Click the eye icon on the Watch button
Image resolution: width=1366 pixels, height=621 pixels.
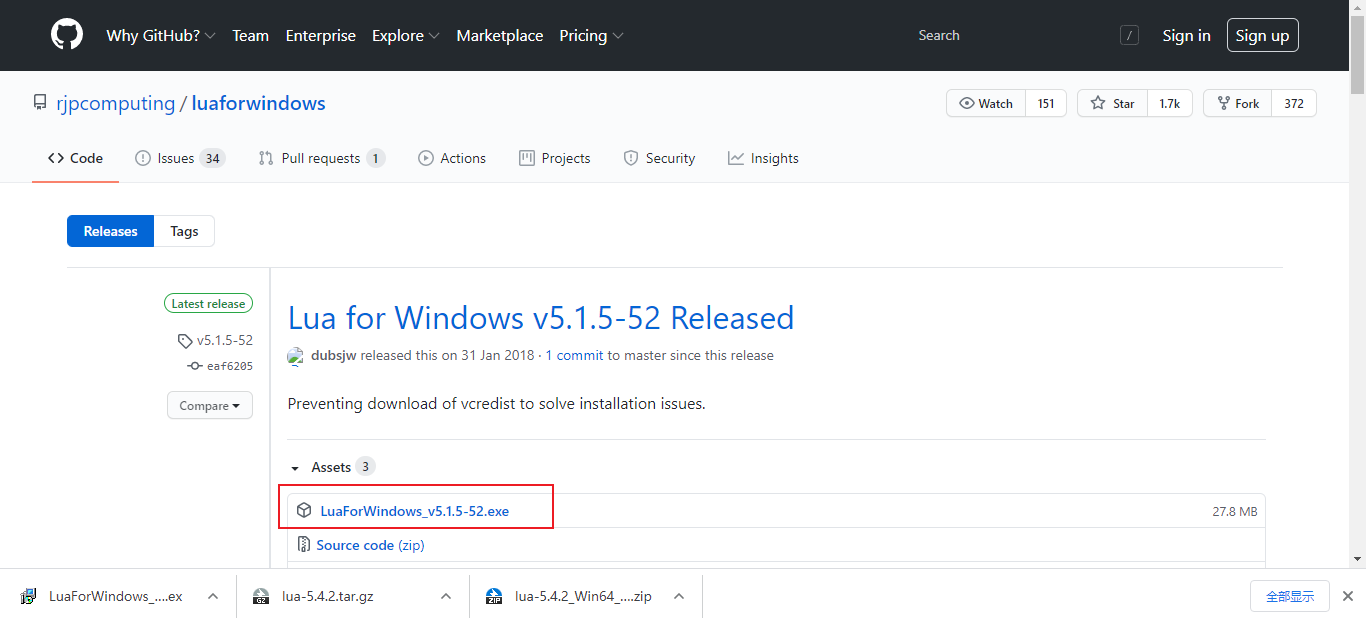(x=968, y=103)
